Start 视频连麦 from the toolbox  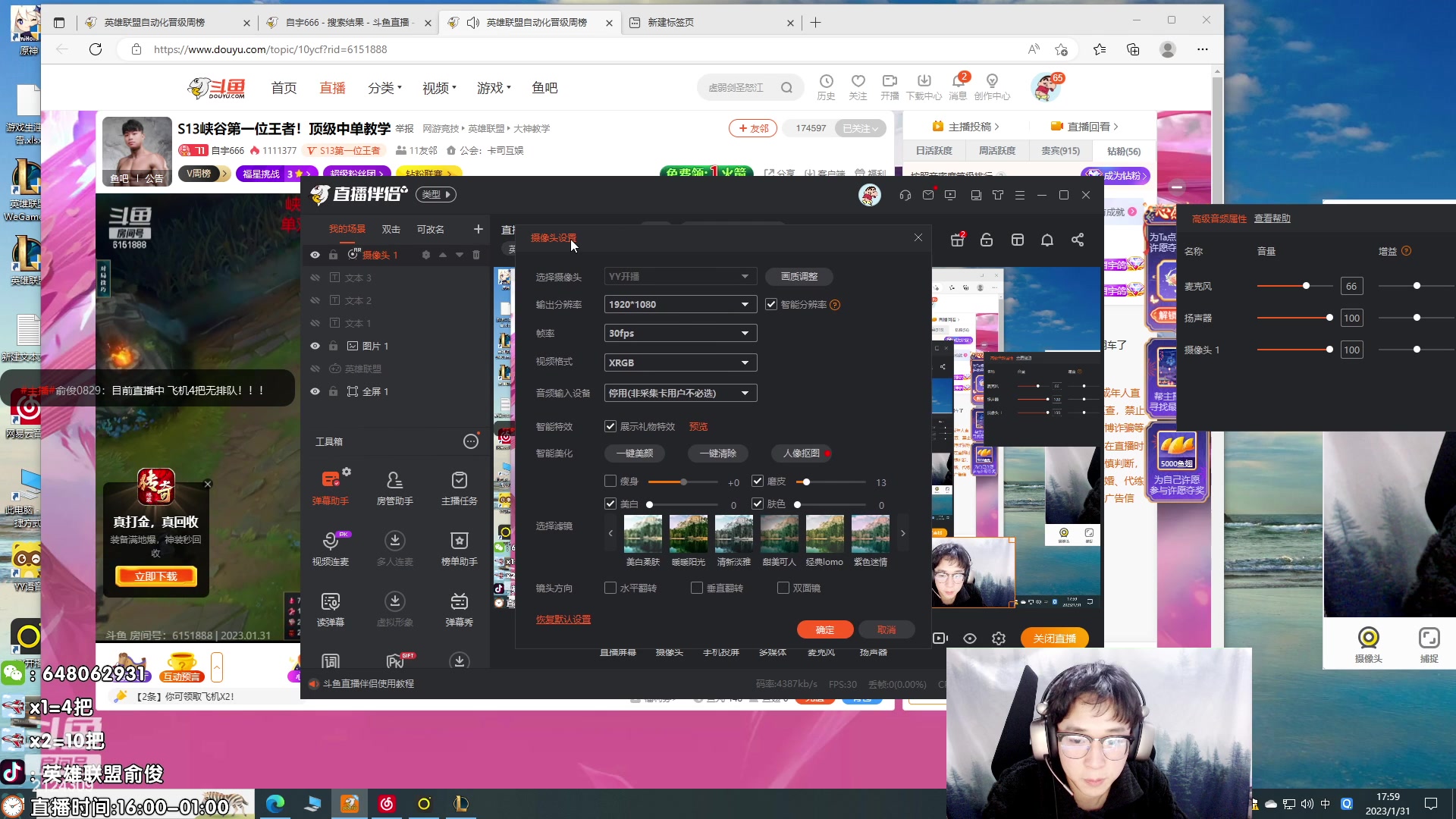pyautogui.click(x=331, y=548)
